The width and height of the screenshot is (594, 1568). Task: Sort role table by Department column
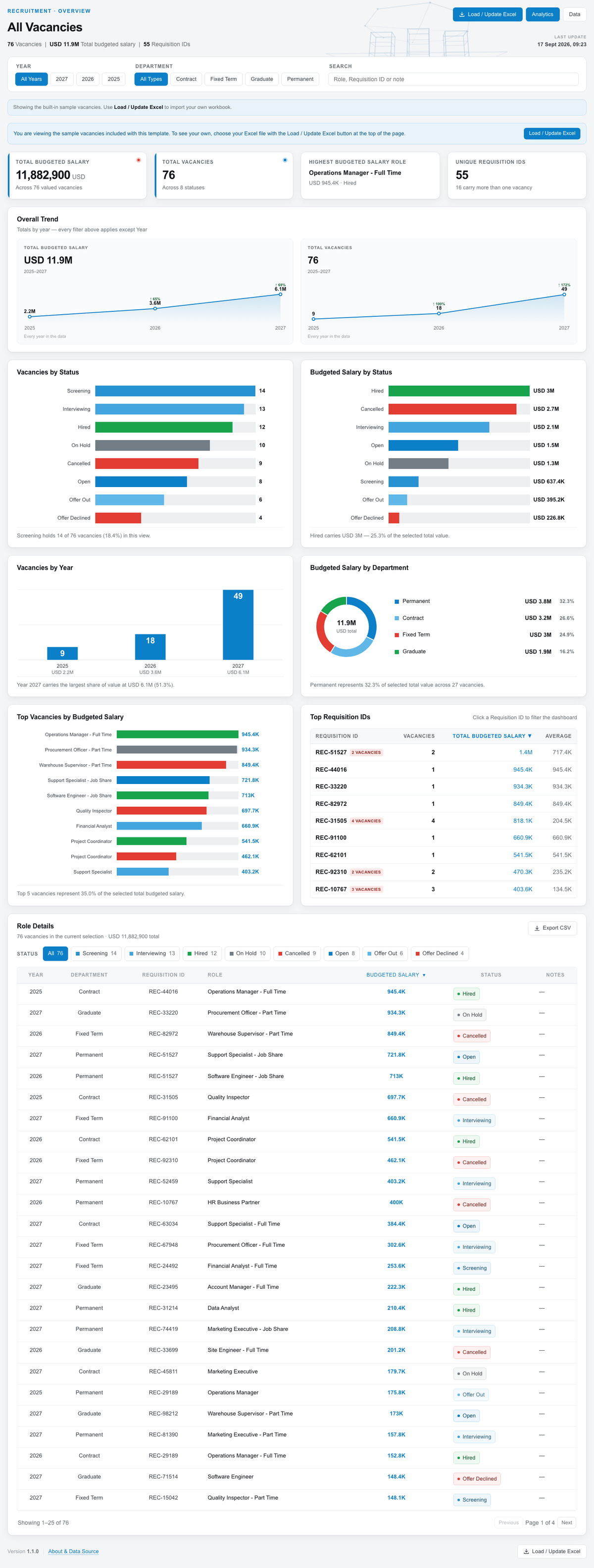[x=89, y=975]
